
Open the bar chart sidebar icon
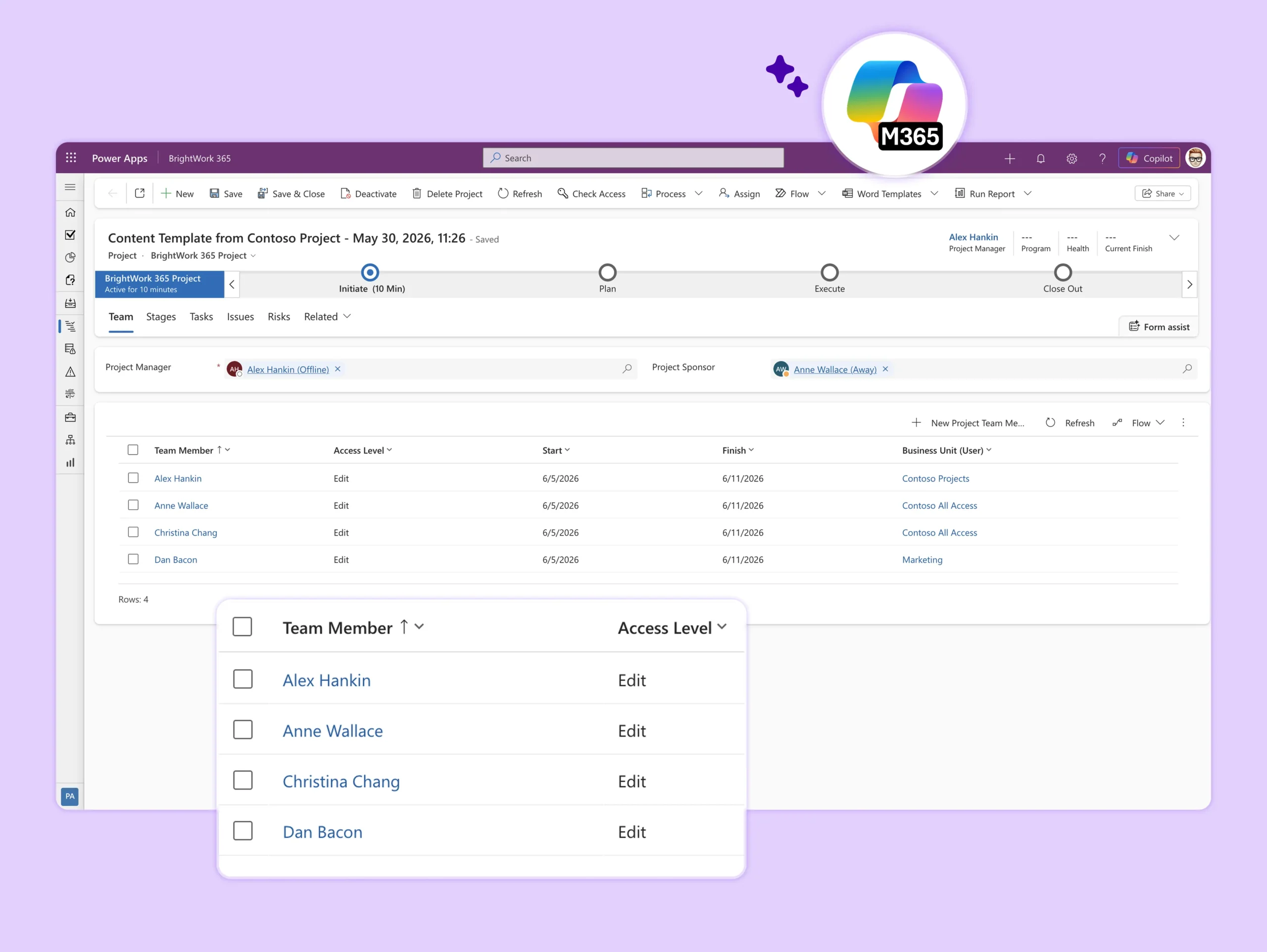[x=70, y=463]
